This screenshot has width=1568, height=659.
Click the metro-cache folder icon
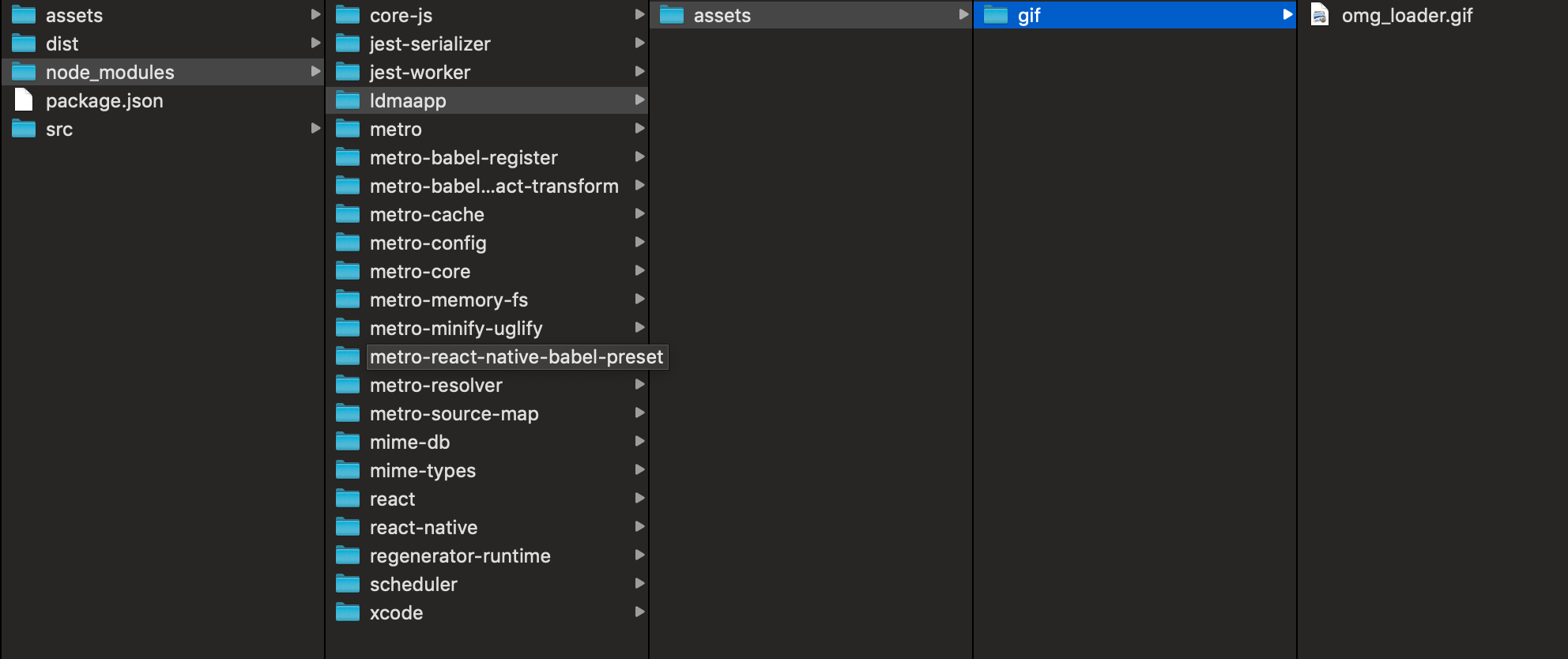(x=348, y=214)
